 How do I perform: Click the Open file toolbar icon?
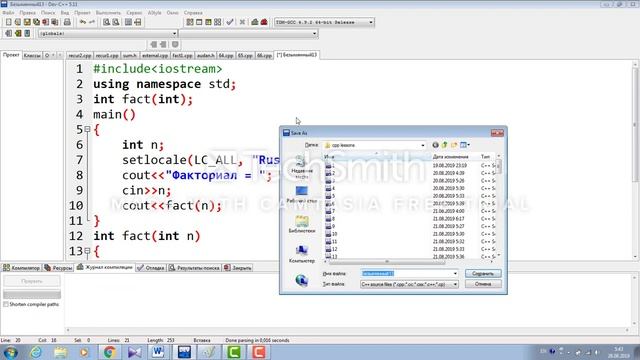click(18, 22)
